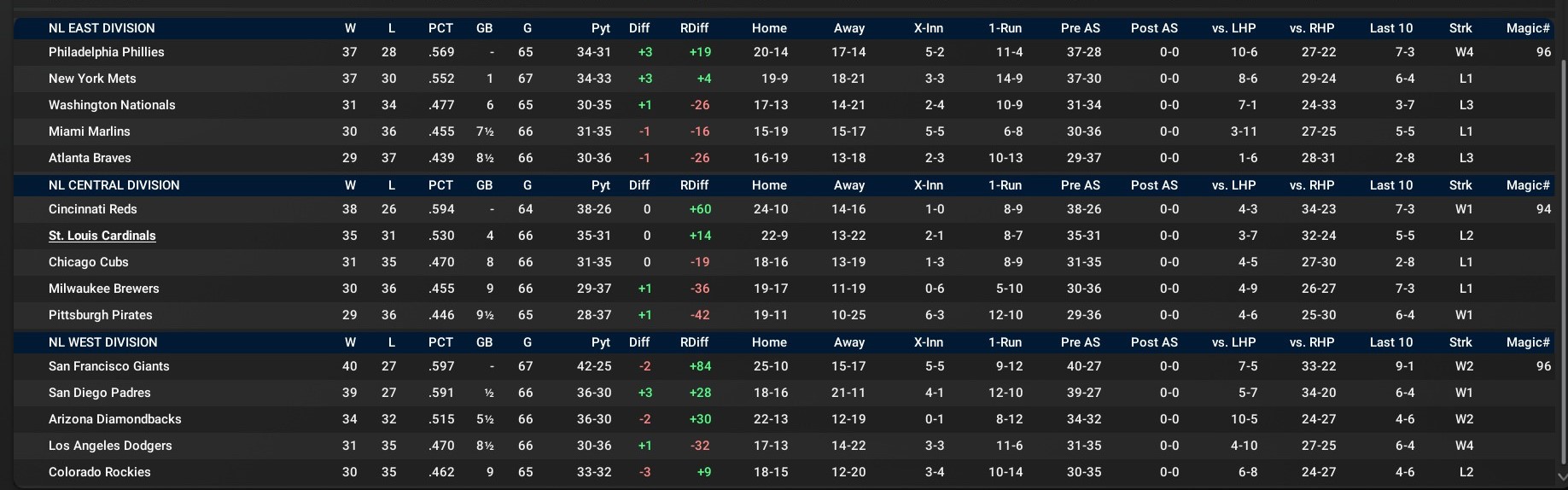1568x490 pixels.
Task: Click the San Diego Padres team link
Action: 99,393
